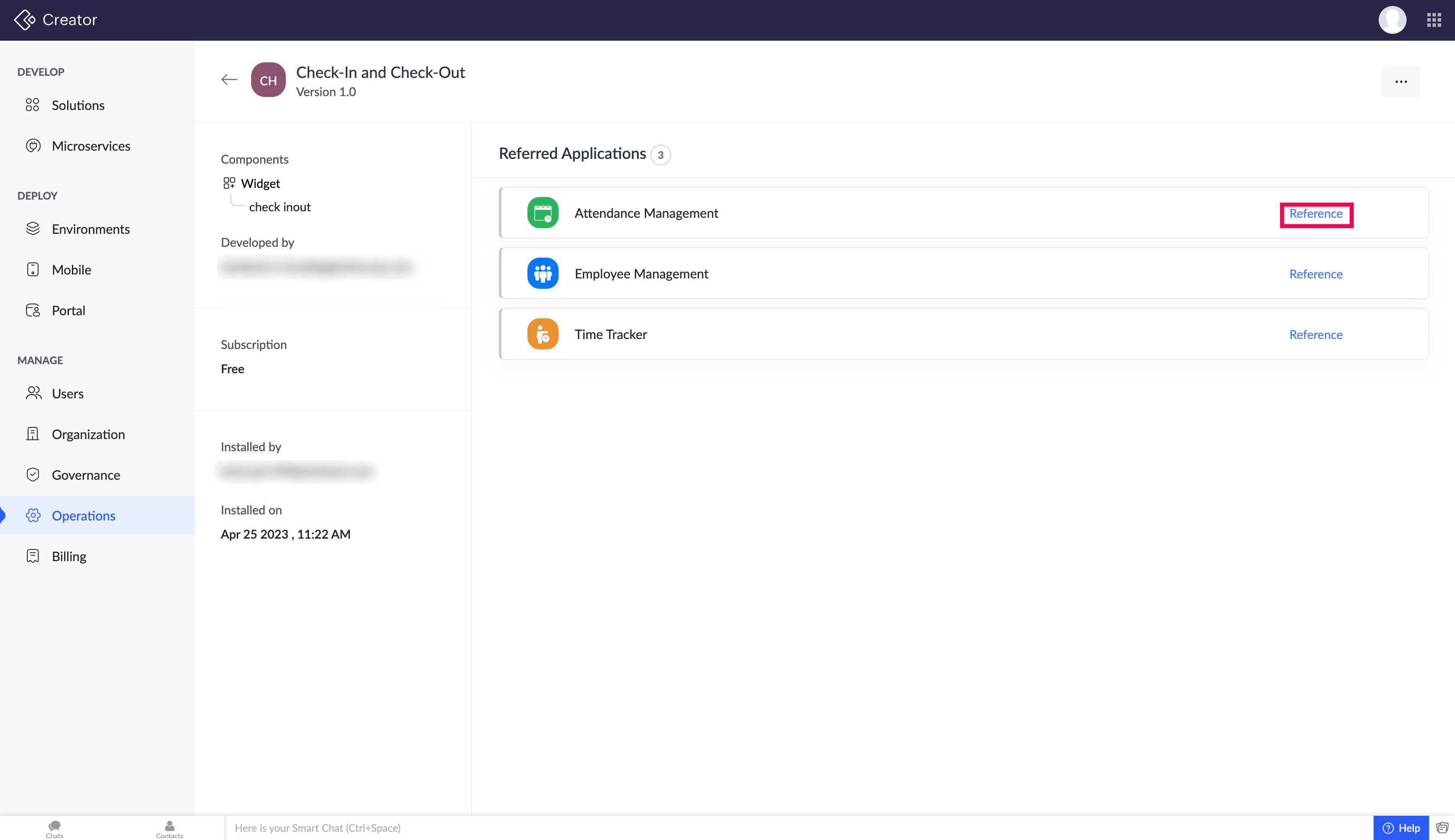
Task: Click the Creator logo icon
Action: coord(24,19)
